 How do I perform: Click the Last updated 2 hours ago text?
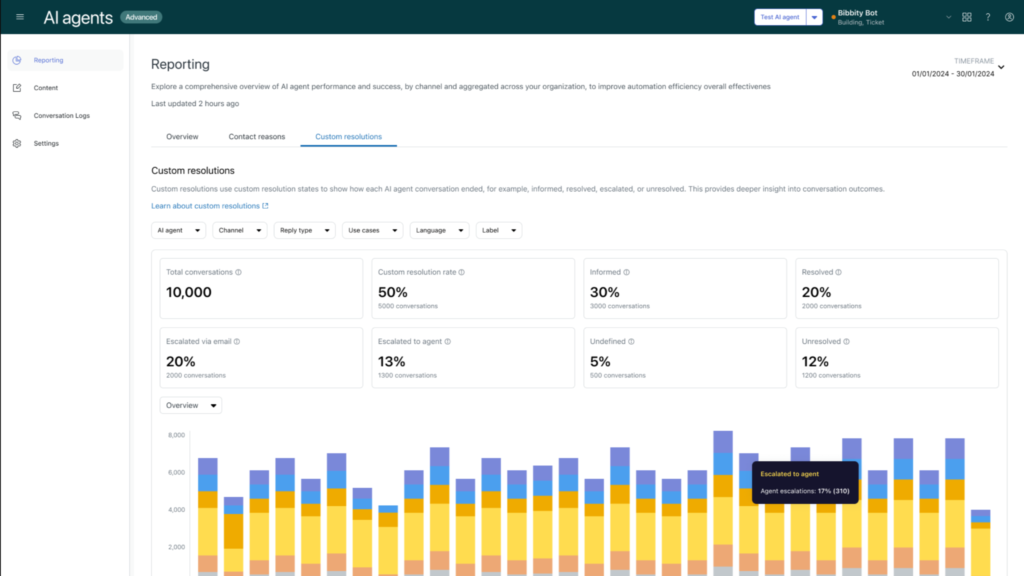click(x=195, y=103)
